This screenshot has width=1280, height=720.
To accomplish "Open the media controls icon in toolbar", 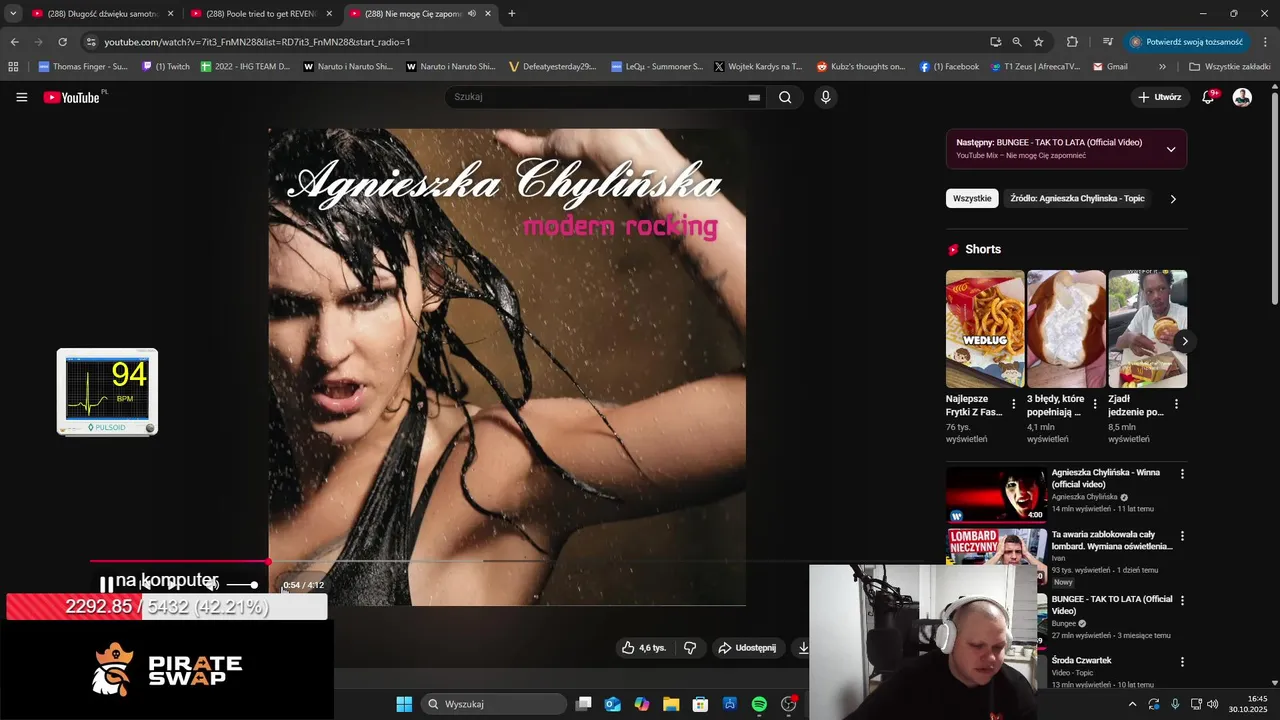I will [x=1108, y=42].
